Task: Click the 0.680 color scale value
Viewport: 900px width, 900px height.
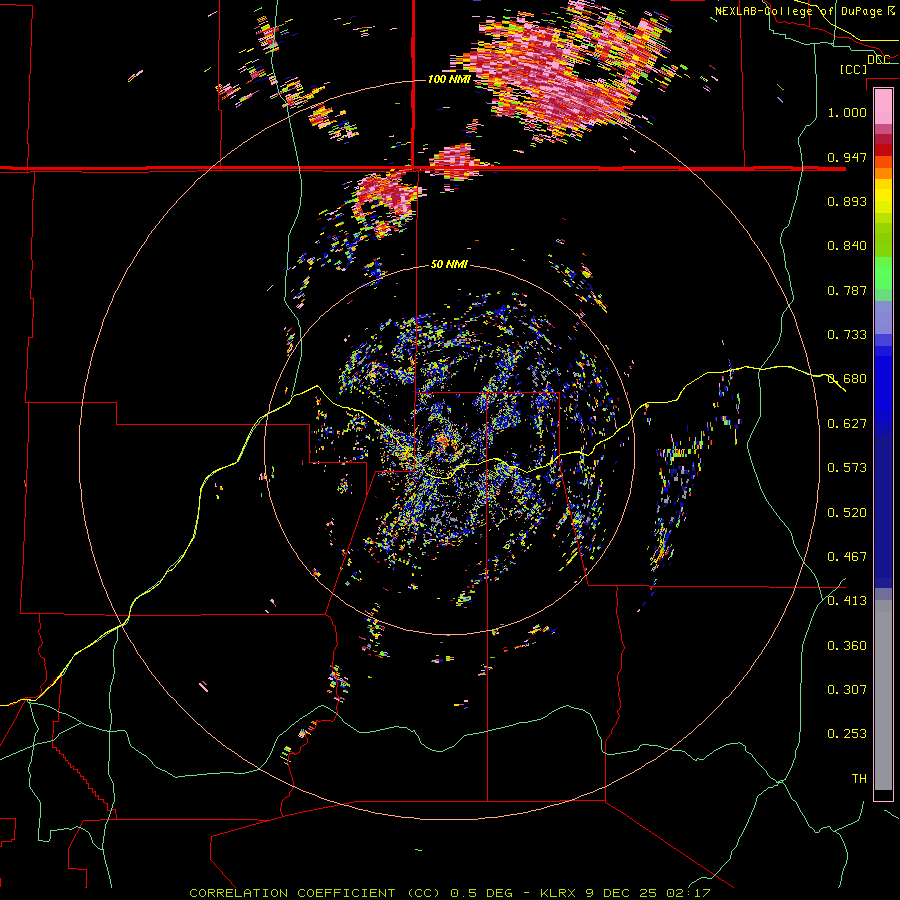Action: pos(847,379)
